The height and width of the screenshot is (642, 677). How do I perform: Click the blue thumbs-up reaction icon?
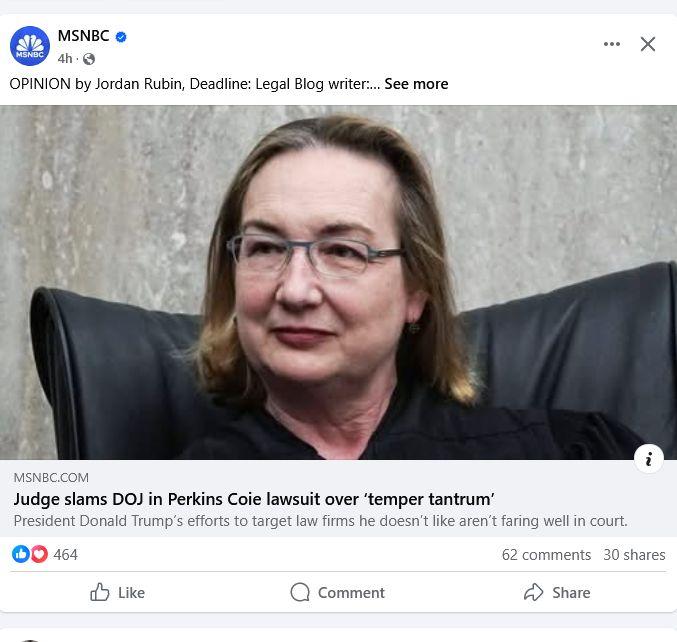pos(21,554)
